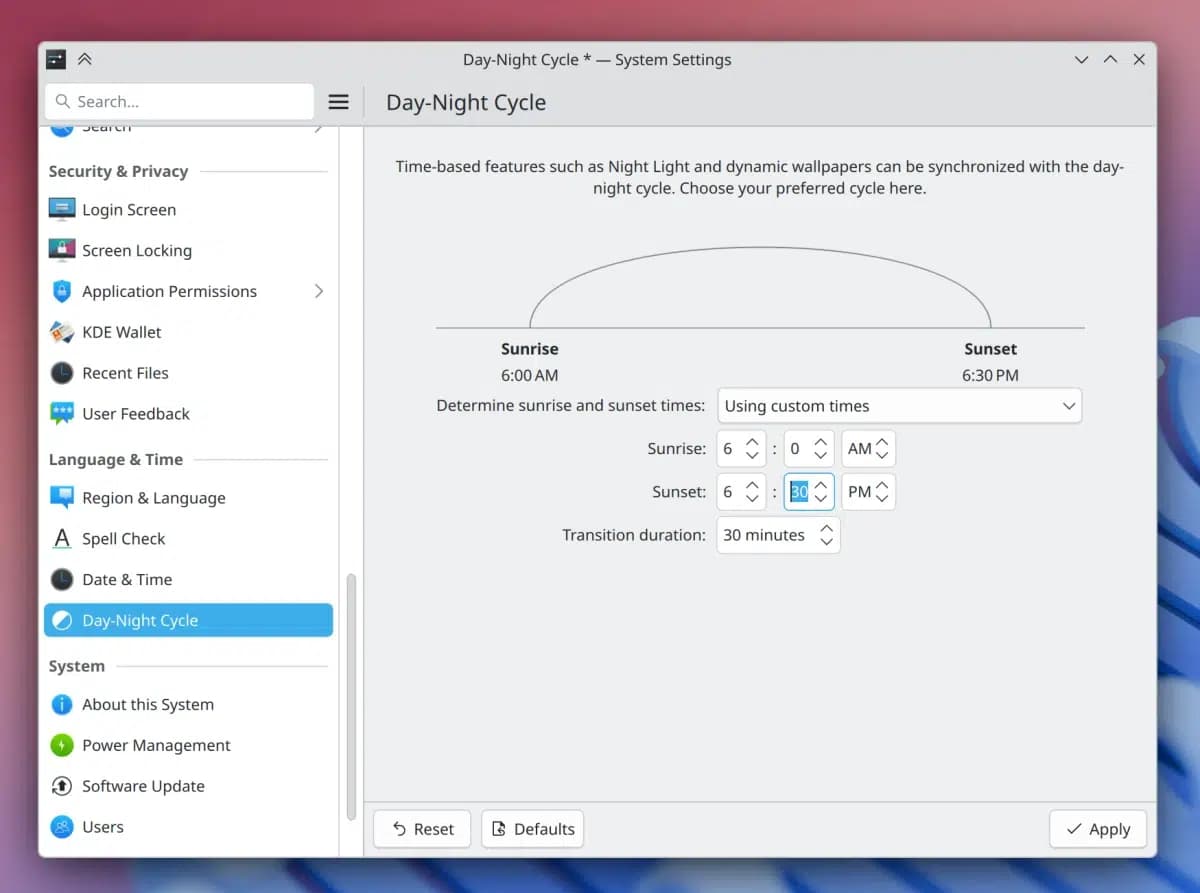Expand Application Permissions chevron
The image size is (1200, 893).
319,291
